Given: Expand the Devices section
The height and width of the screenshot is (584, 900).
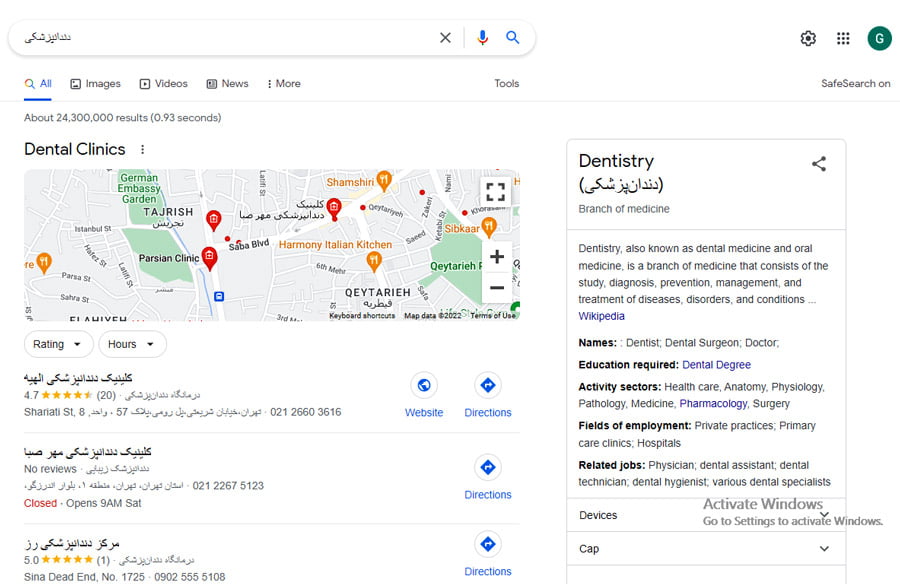Looking at the screenshot, I should pyautogui.click(x=706, y=515).
